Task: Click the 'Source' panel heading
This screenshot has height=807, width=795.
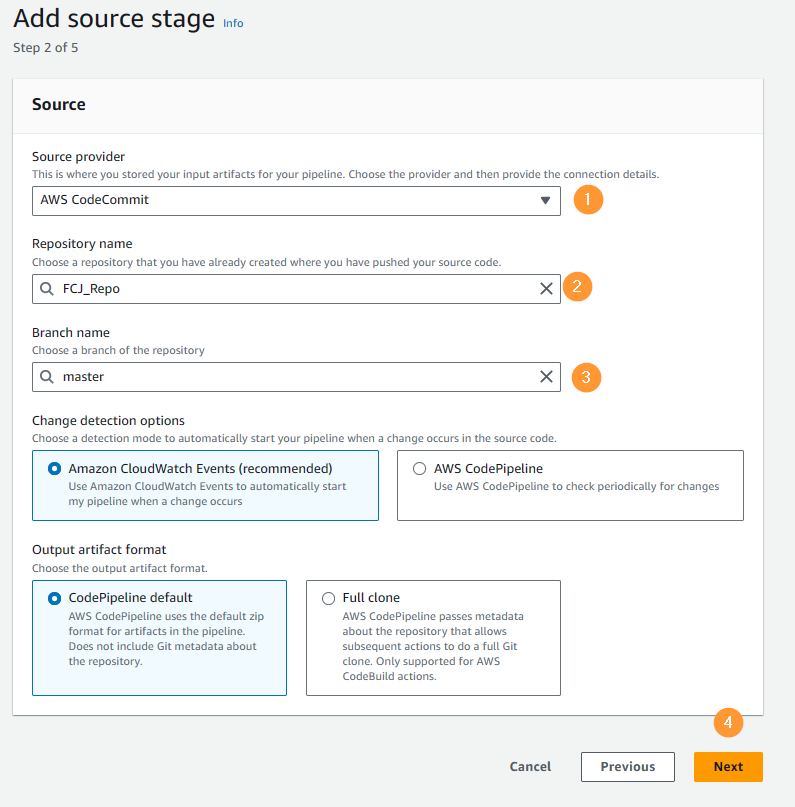Action: (x=59, y=104)
